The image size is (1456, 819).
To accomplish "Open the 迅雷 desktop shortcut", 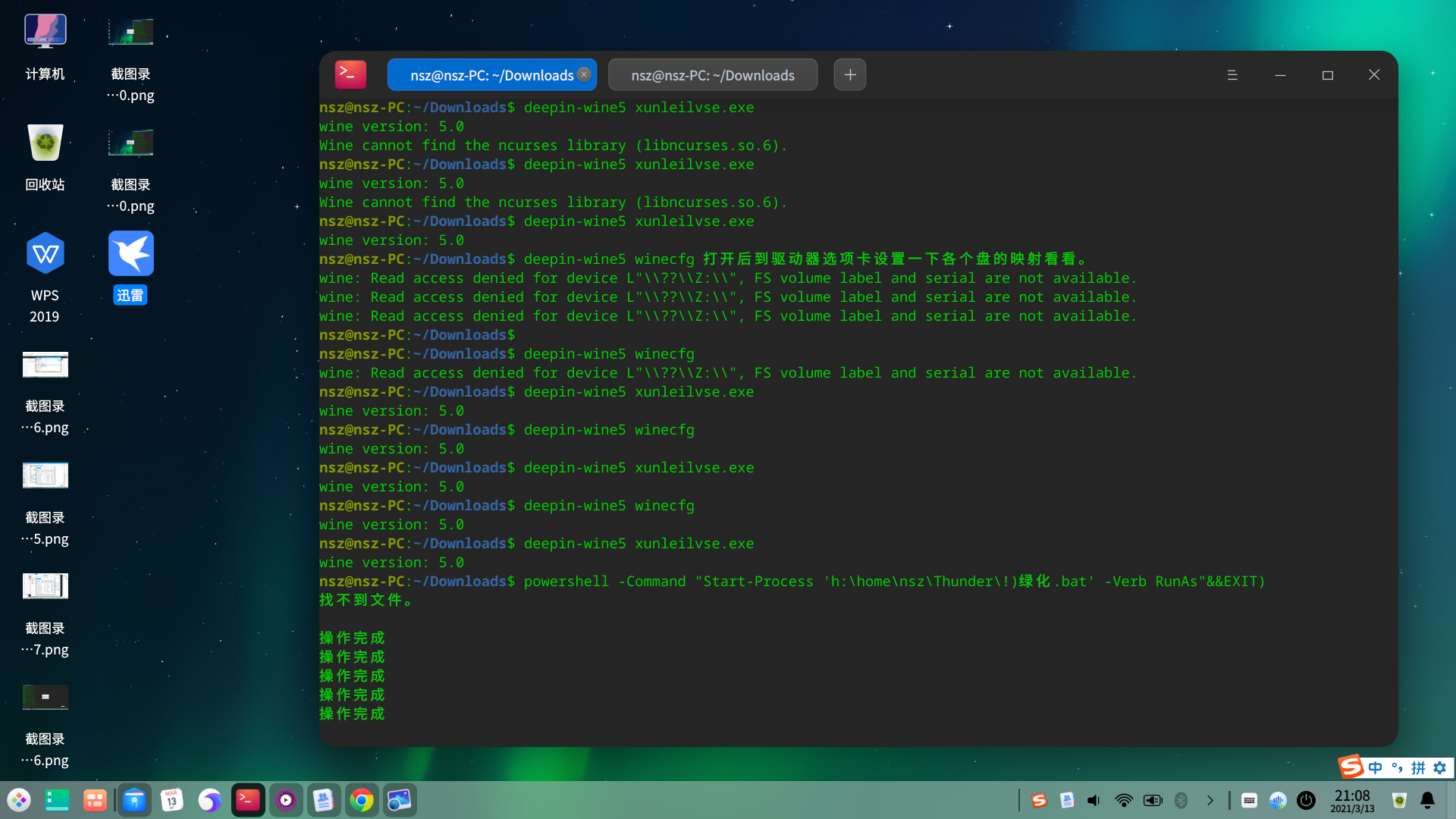I will [130, 254].
